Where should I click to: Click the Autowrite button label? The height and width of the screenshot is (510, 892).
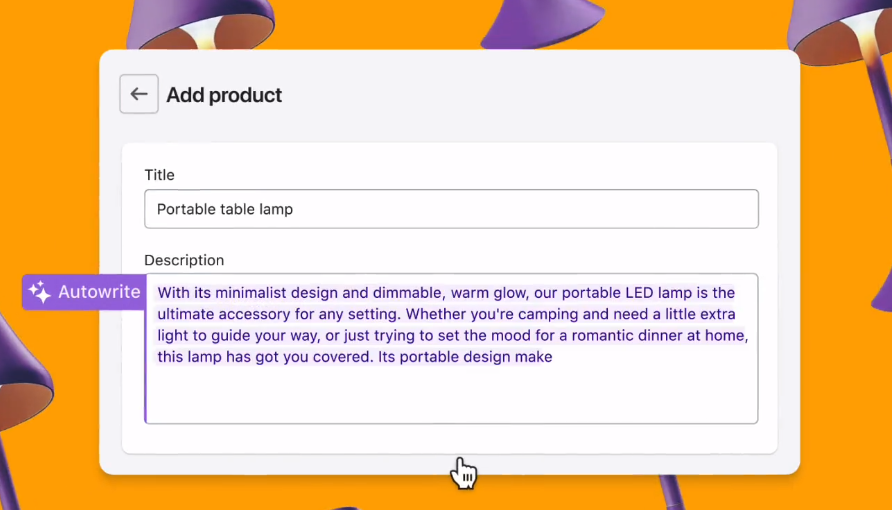coord(99,292)
